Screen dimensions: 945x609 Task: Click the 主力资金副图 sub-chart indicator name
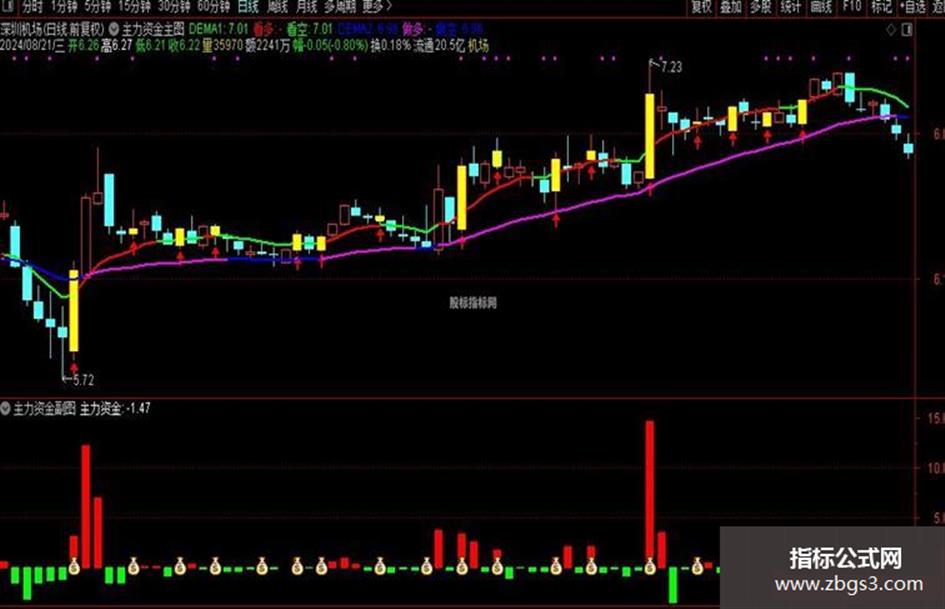[x=45, y=409]
